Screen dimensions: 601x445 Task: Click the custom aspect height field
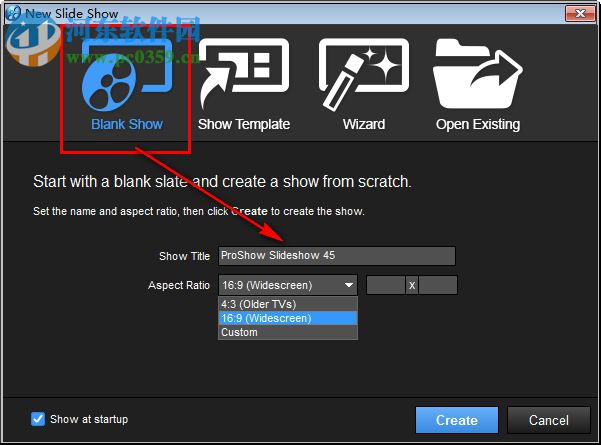[438, 285]
